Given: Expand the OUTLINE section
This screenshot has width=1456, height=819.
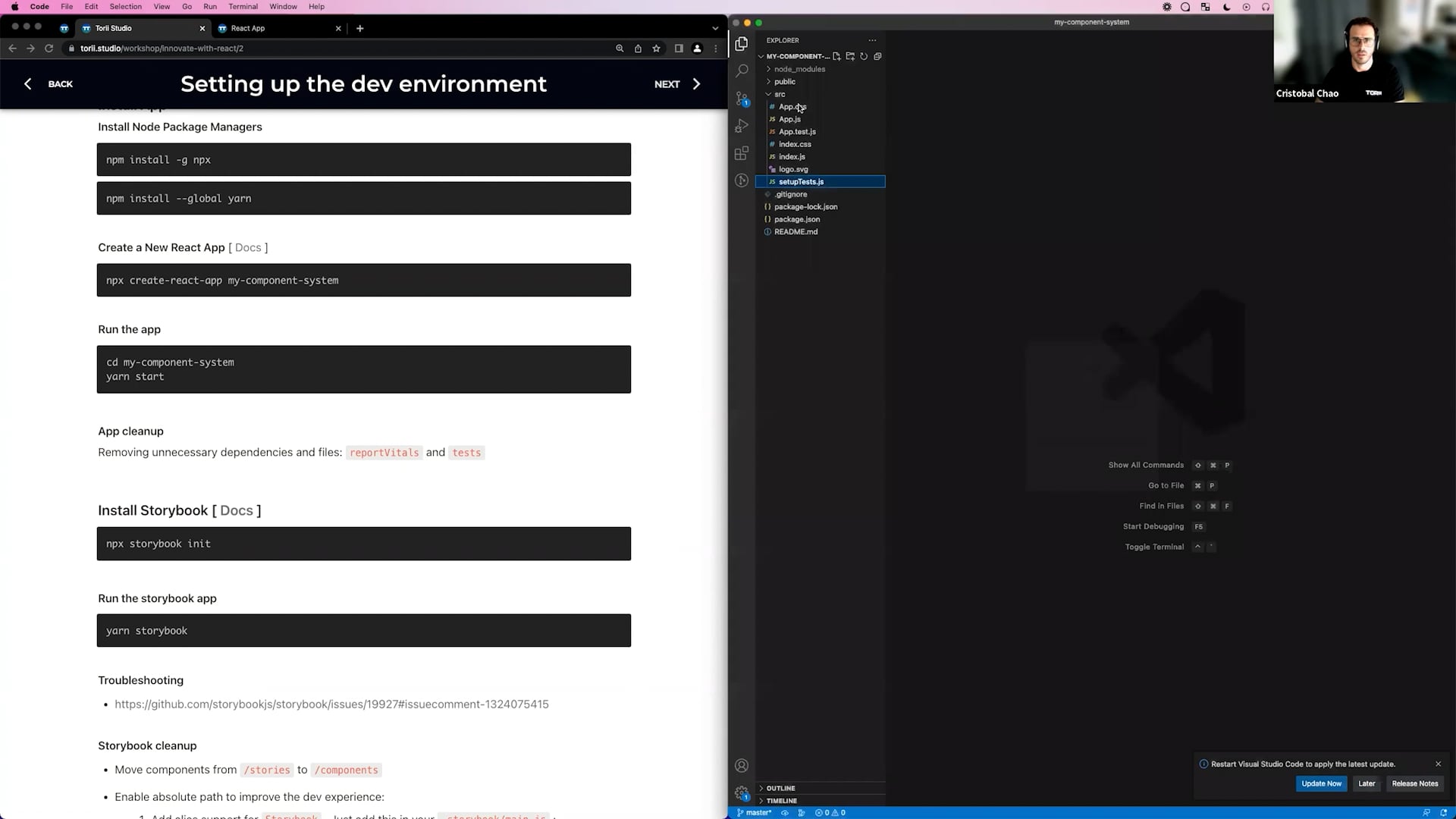Looking at the screenshot, I should tap(821, 788).
